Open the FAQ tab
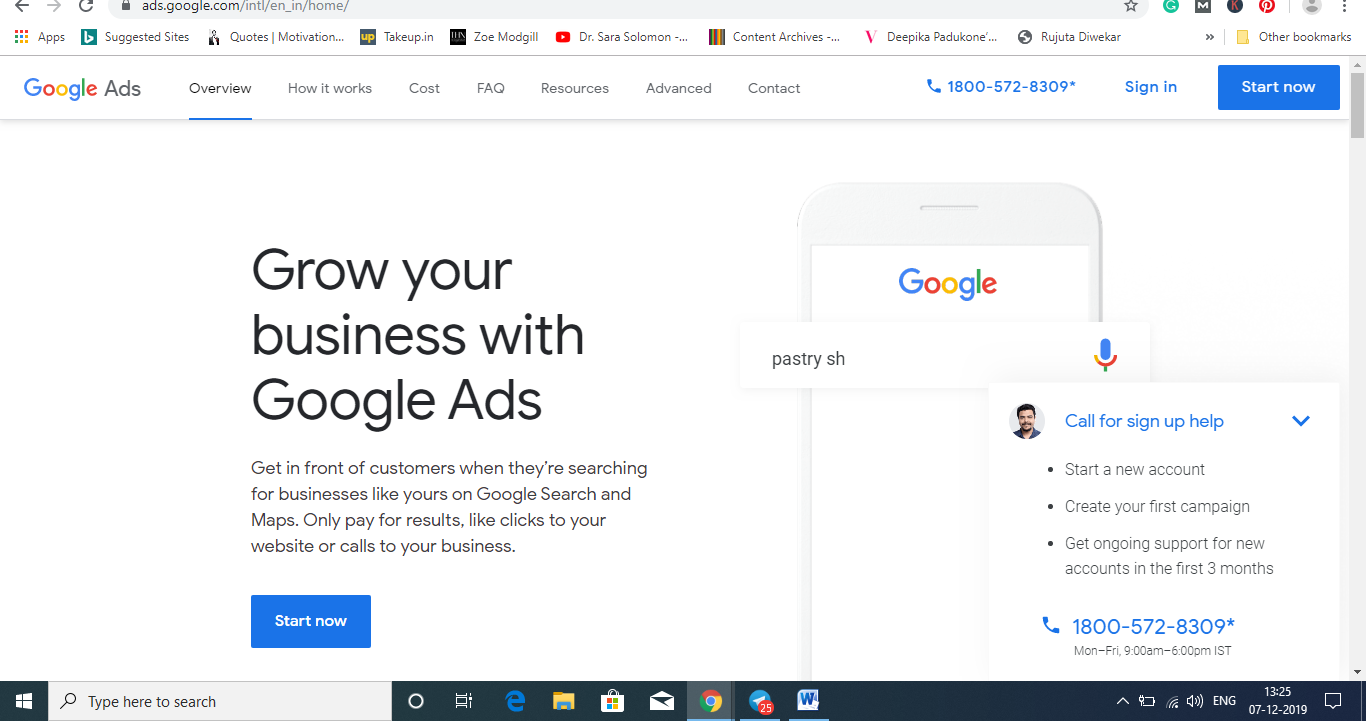Image resolution: width=1366 pixels, height=721 pixels. point(491,88)
